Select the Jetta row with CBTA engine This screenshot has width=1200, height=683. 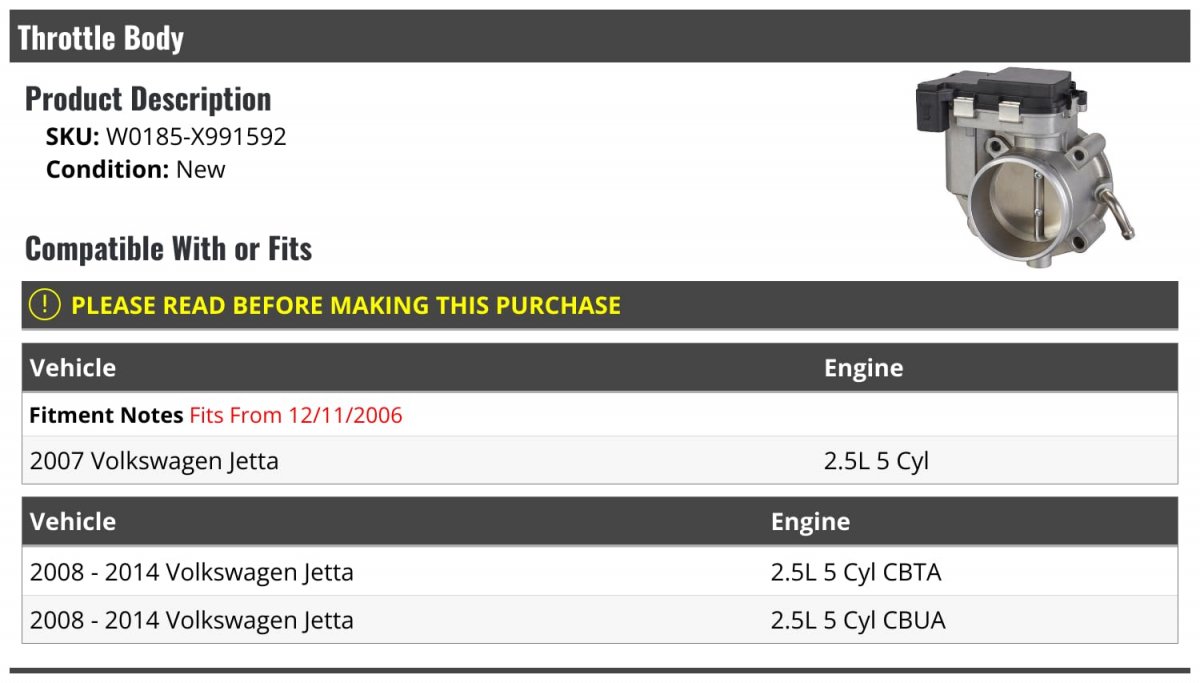point(600,572)
